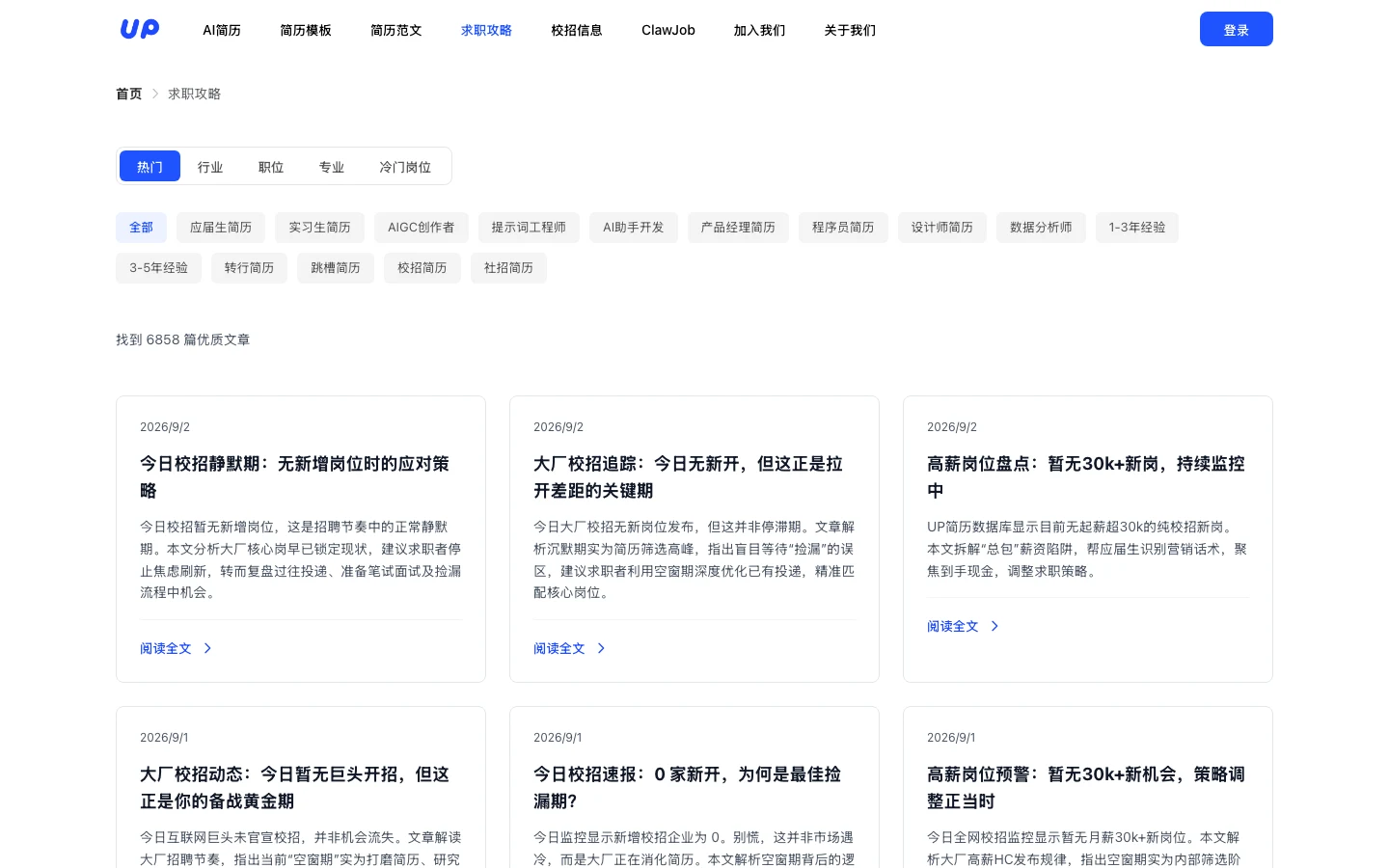Filter by 跳槽简历 tag
1389x868 pixels.
coord(336,268)
